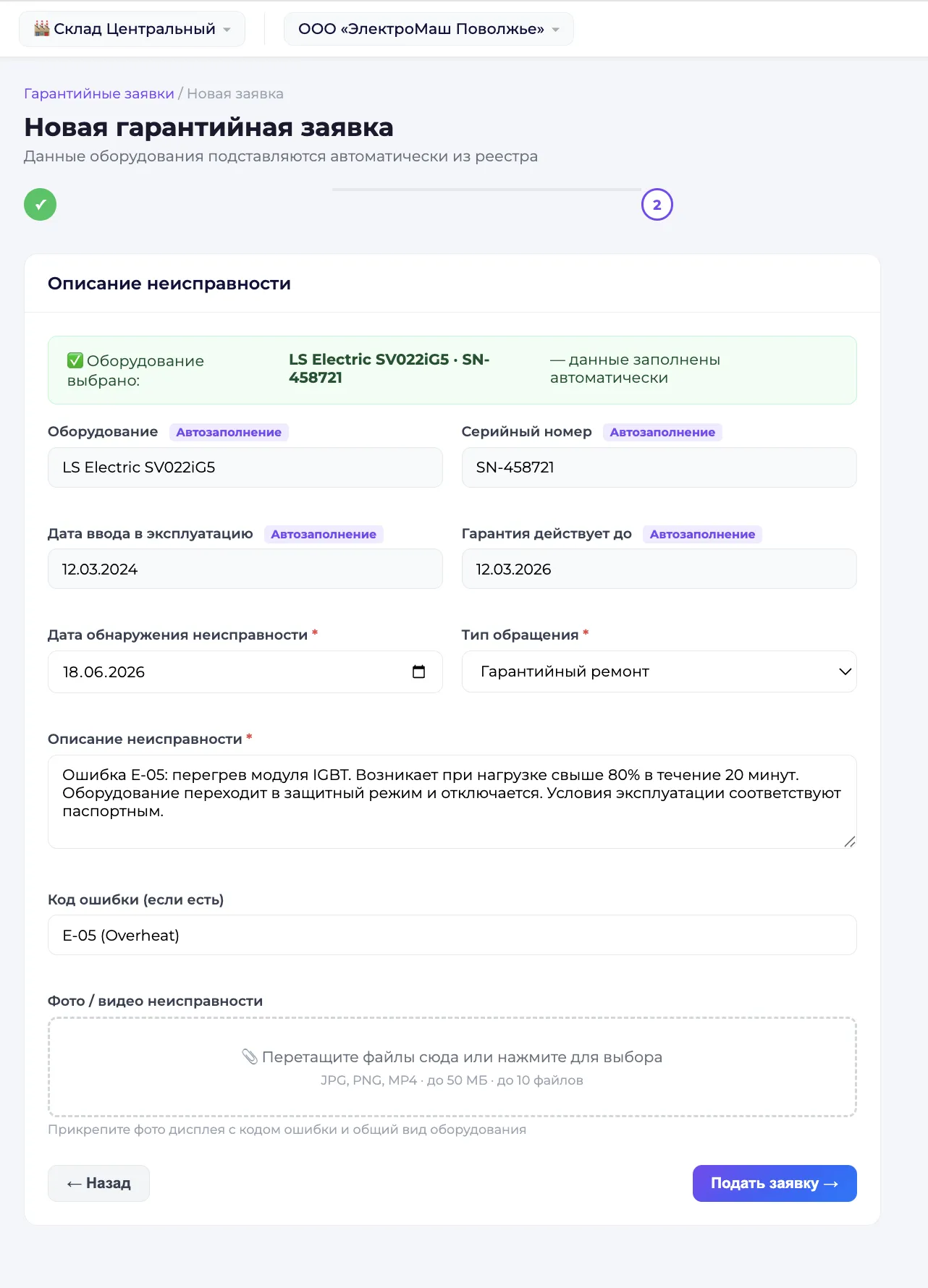Click the paperclip icon in upload area
This screenshot has height=1288, width=928.
tap(250, 1057)
